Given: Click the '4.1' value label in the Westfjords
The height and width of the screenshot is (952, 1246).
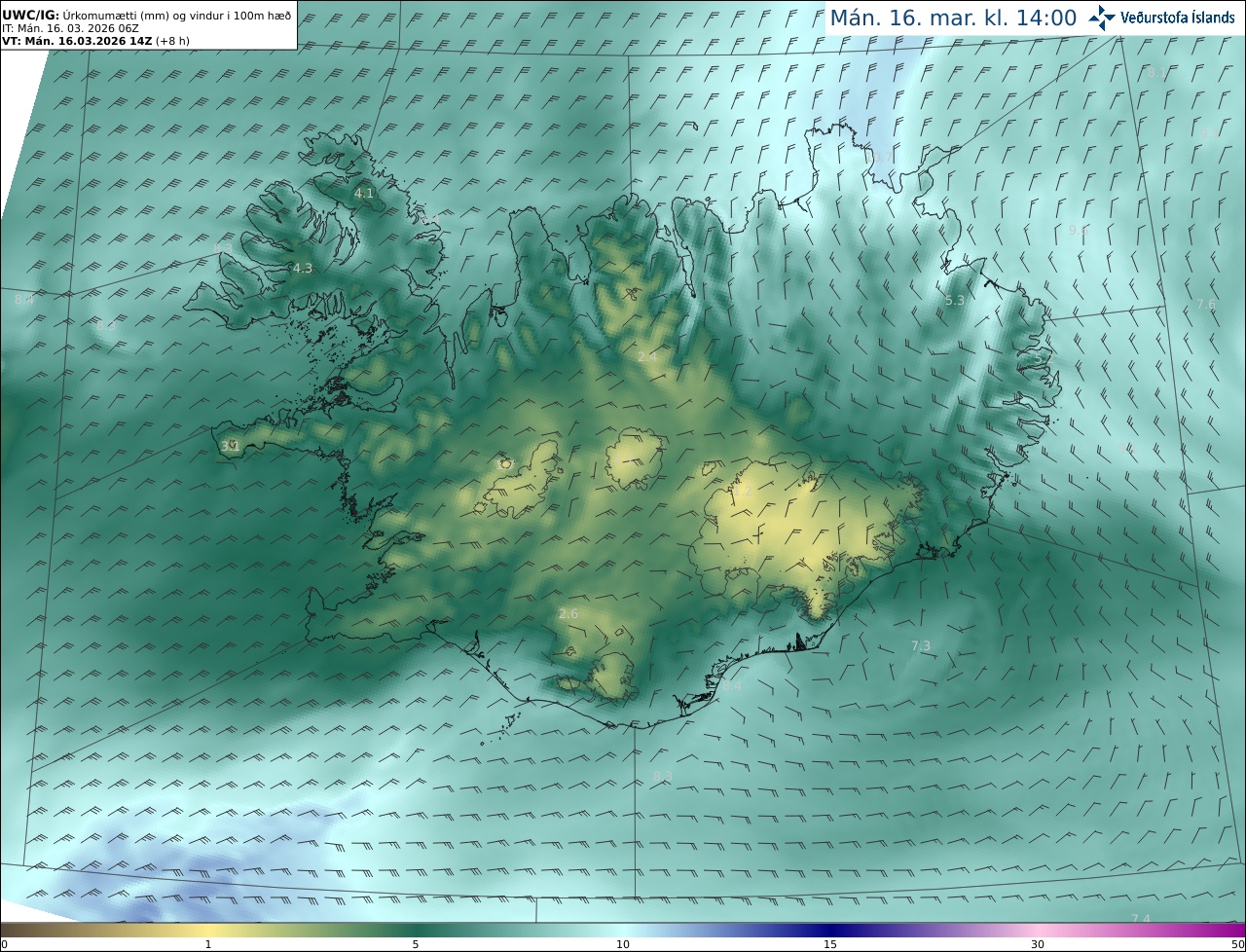Looking at the screenshot, I should [x=364, y=194].
